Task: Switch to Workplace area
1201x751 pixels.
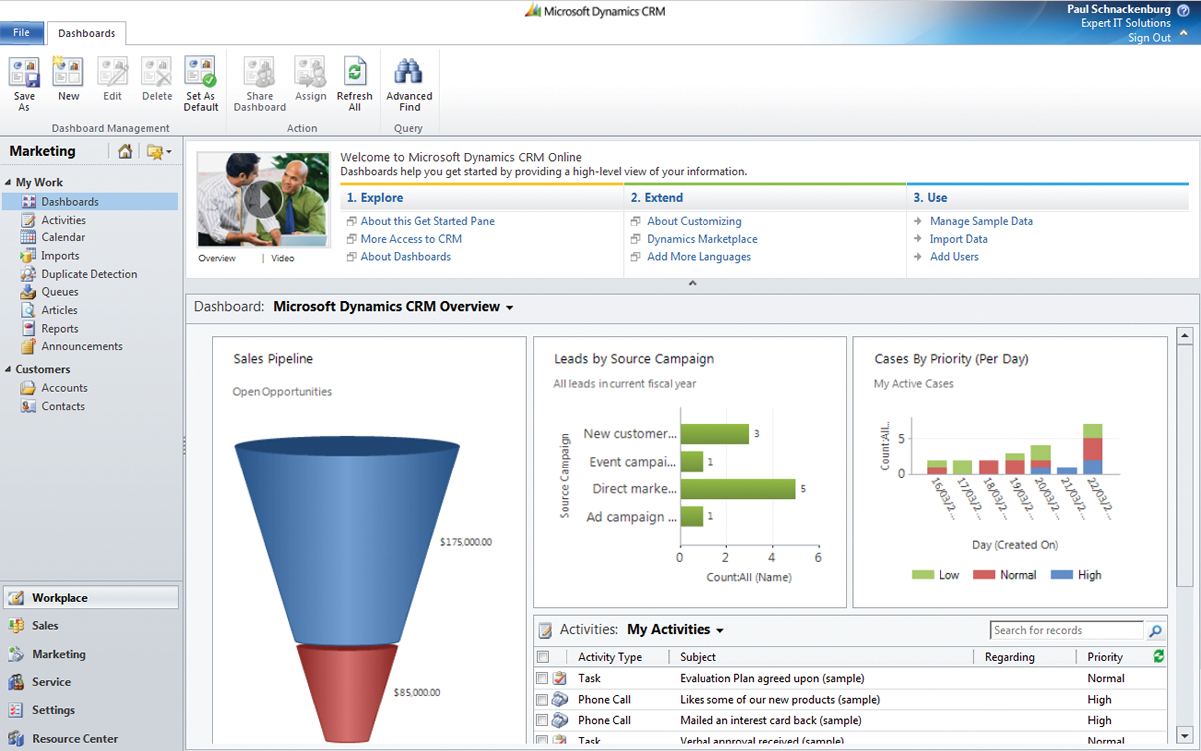Action: [91, 598]
